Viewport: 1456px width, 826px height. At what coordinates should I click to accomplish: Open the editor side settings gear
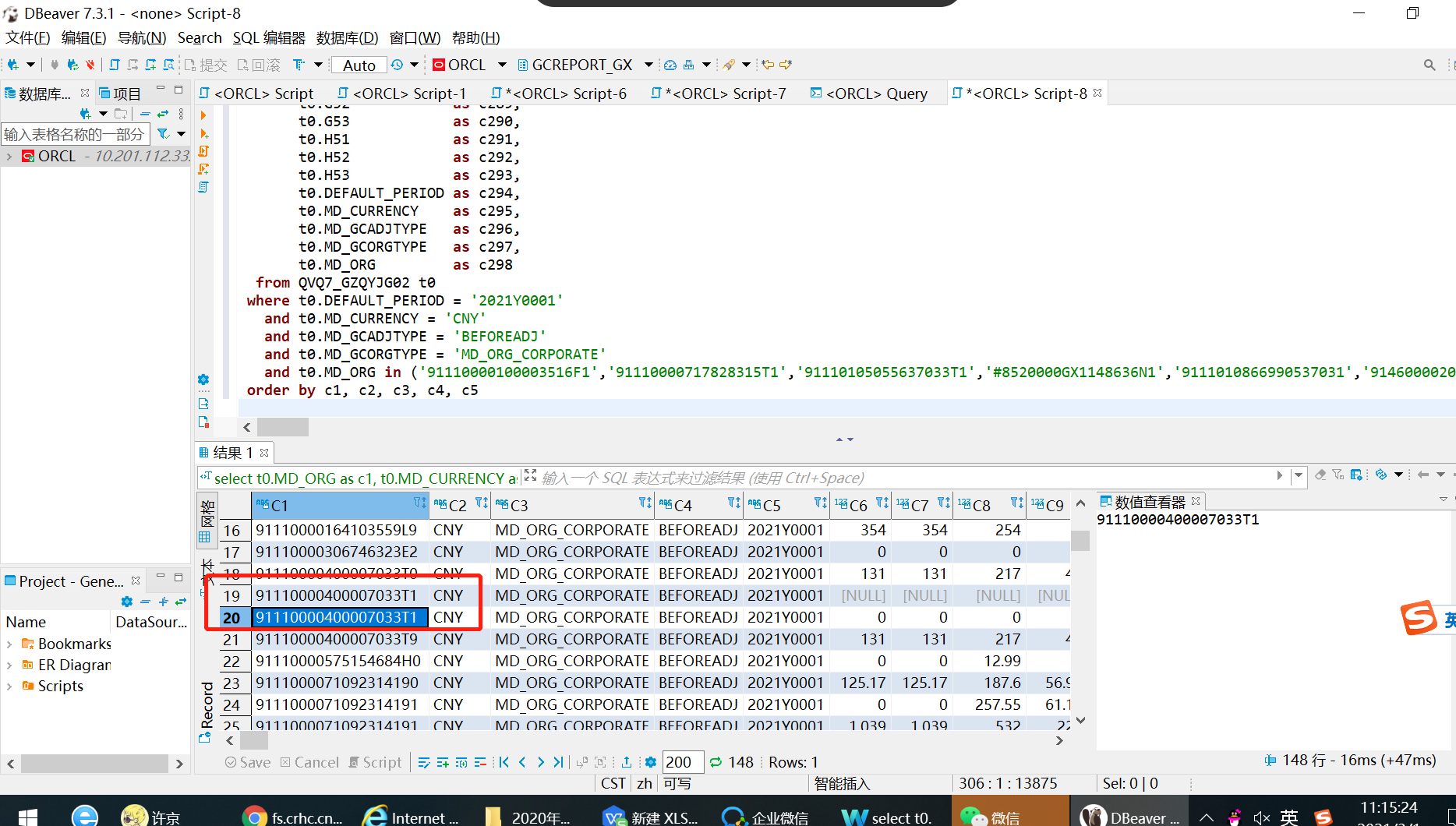point(203,379)
